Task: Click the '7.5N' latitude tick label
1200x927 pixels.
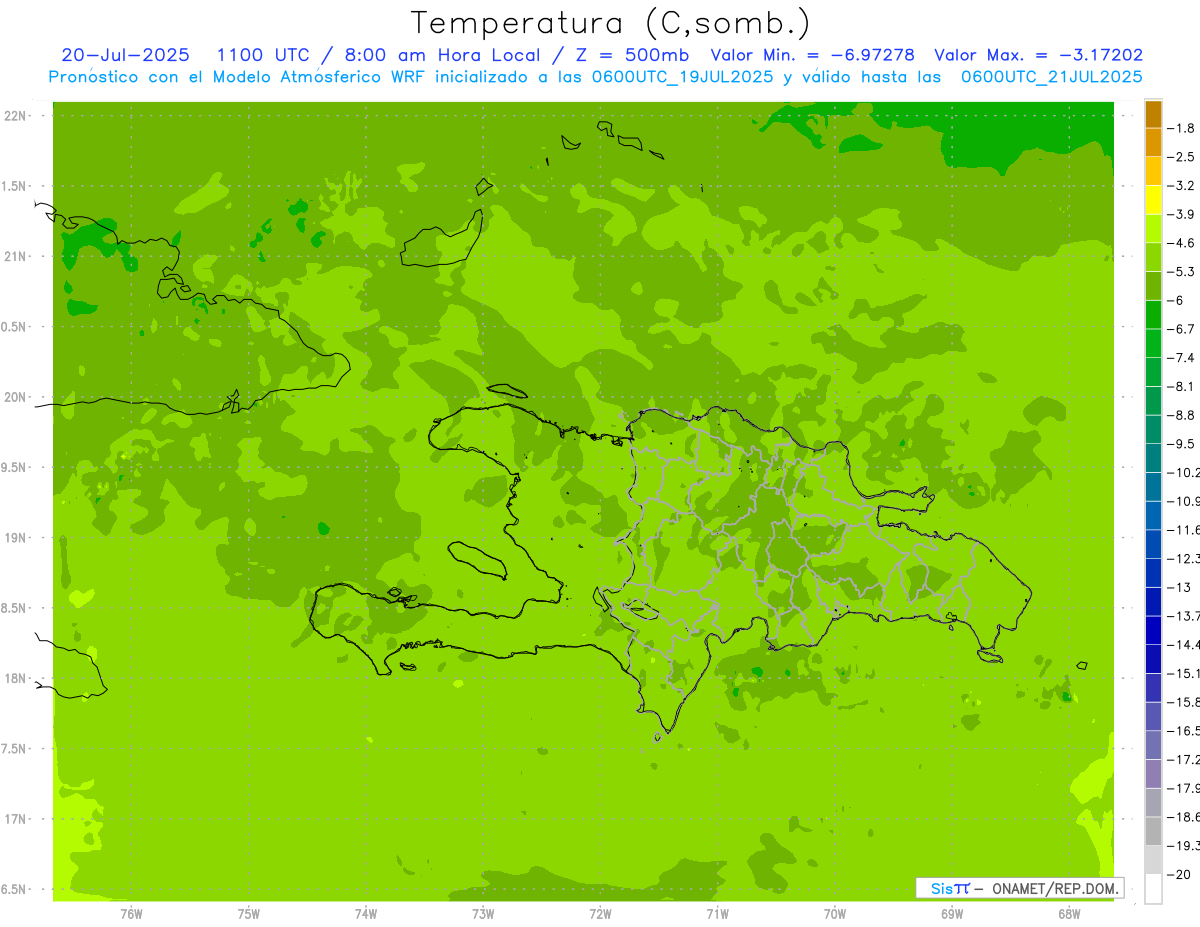Action: point(14,749)
